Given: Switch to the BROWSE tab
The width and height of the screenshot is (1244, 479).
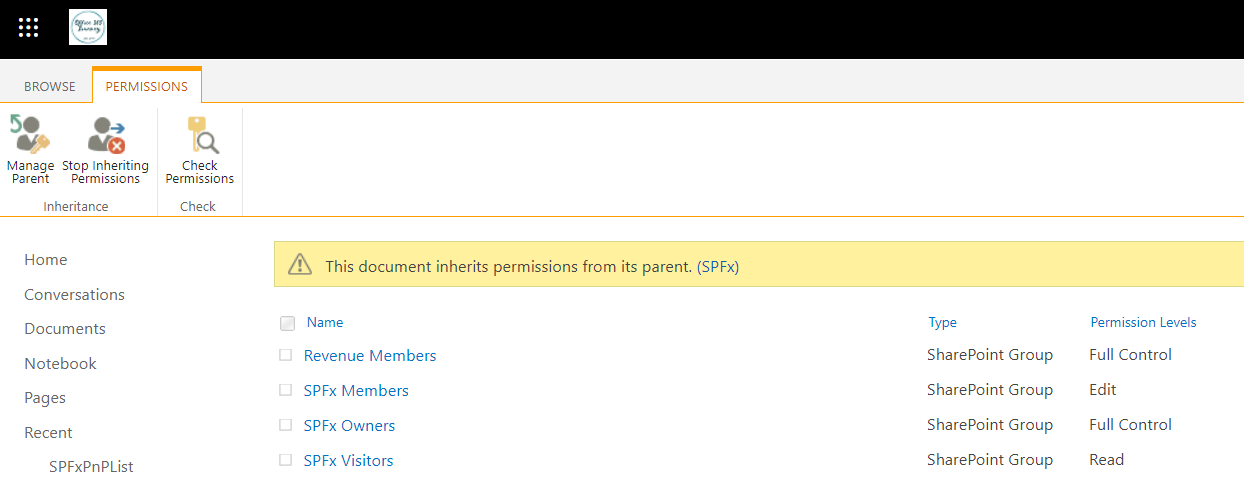Looking at the screenshot, I should [50, 87].
